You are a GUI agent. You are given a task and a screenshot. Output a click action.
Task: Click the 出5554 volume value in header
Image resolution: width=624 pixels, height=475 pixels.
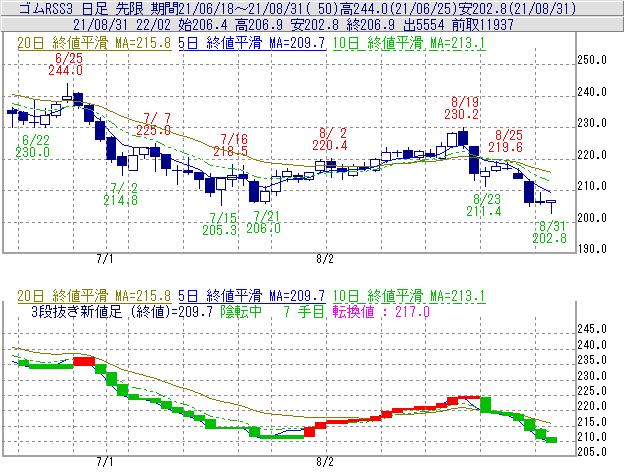423,25
